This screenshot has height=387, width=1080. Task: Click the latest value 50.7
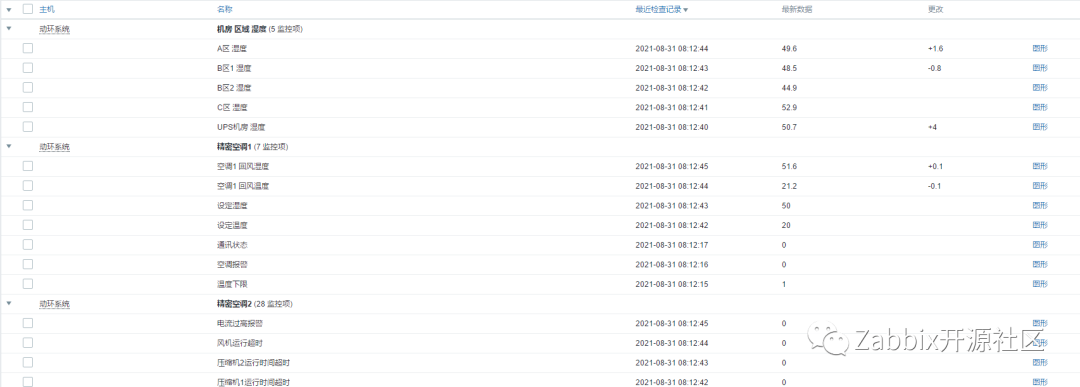coord(789,127)
